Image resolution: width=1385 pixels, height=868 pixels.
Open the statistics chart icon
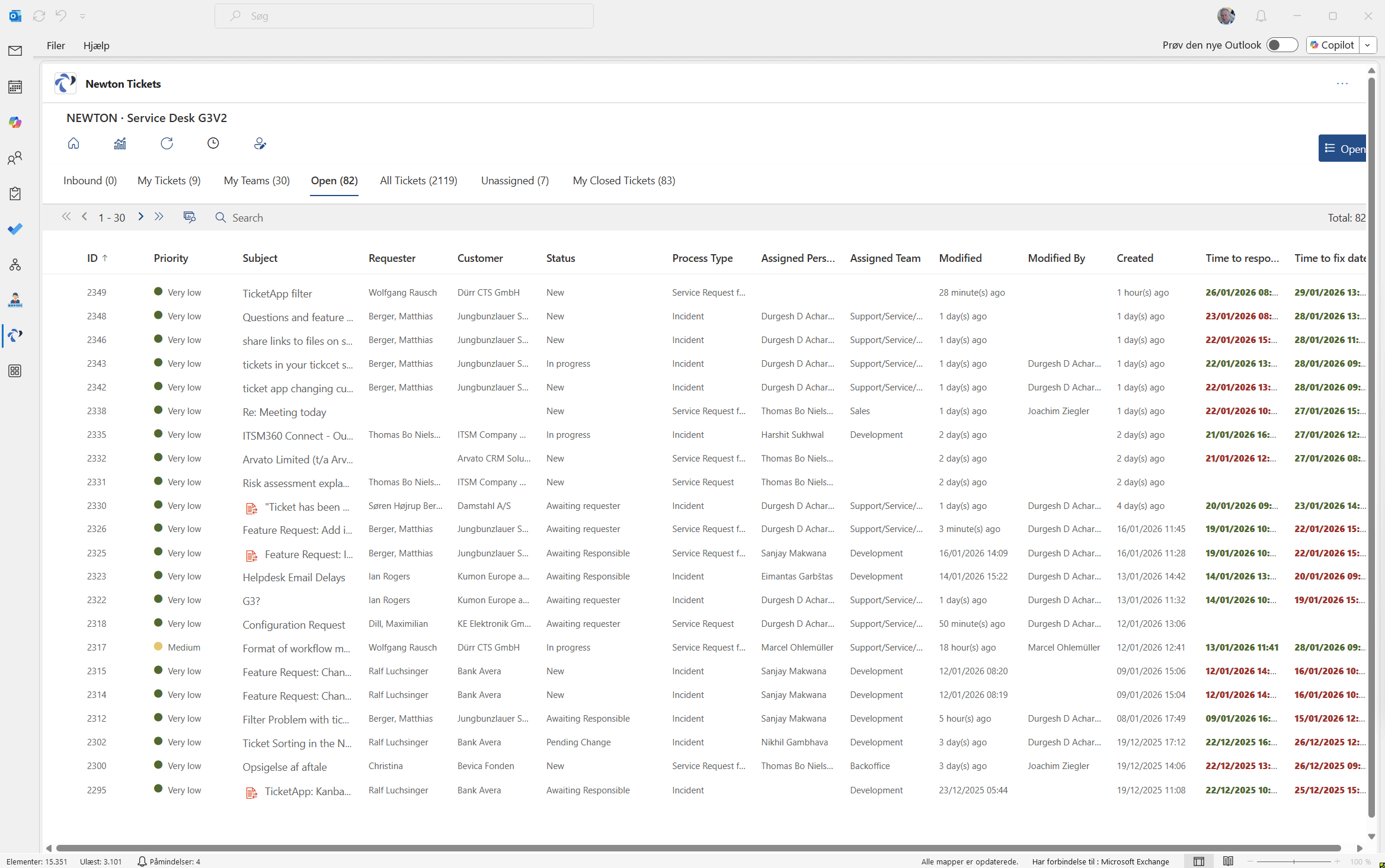point(120,143)
